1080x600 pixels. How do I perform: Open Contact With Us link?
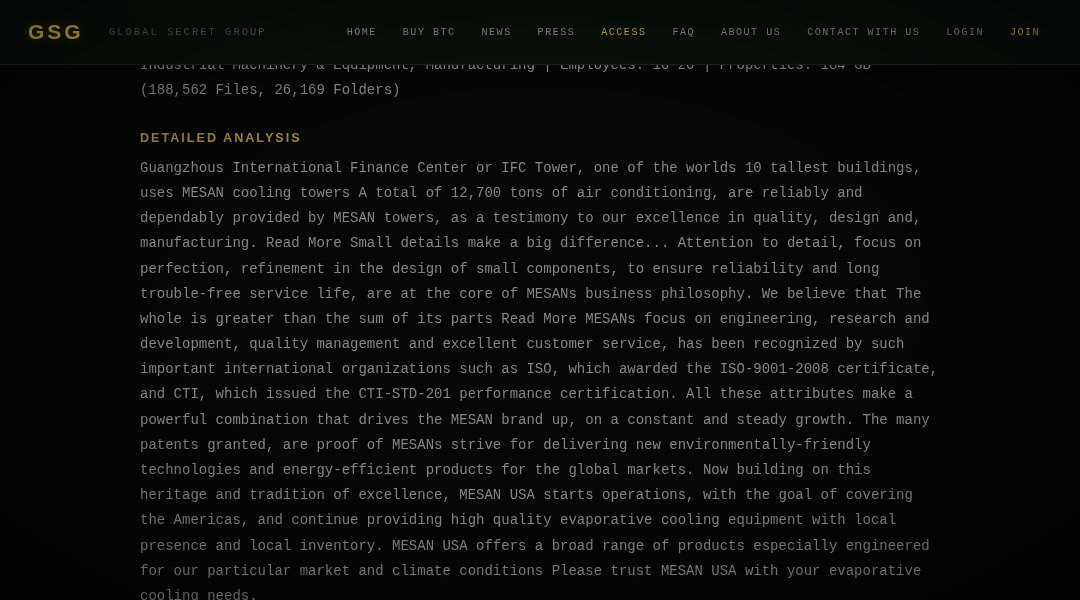pyautogui.click(x=863, y=32)
